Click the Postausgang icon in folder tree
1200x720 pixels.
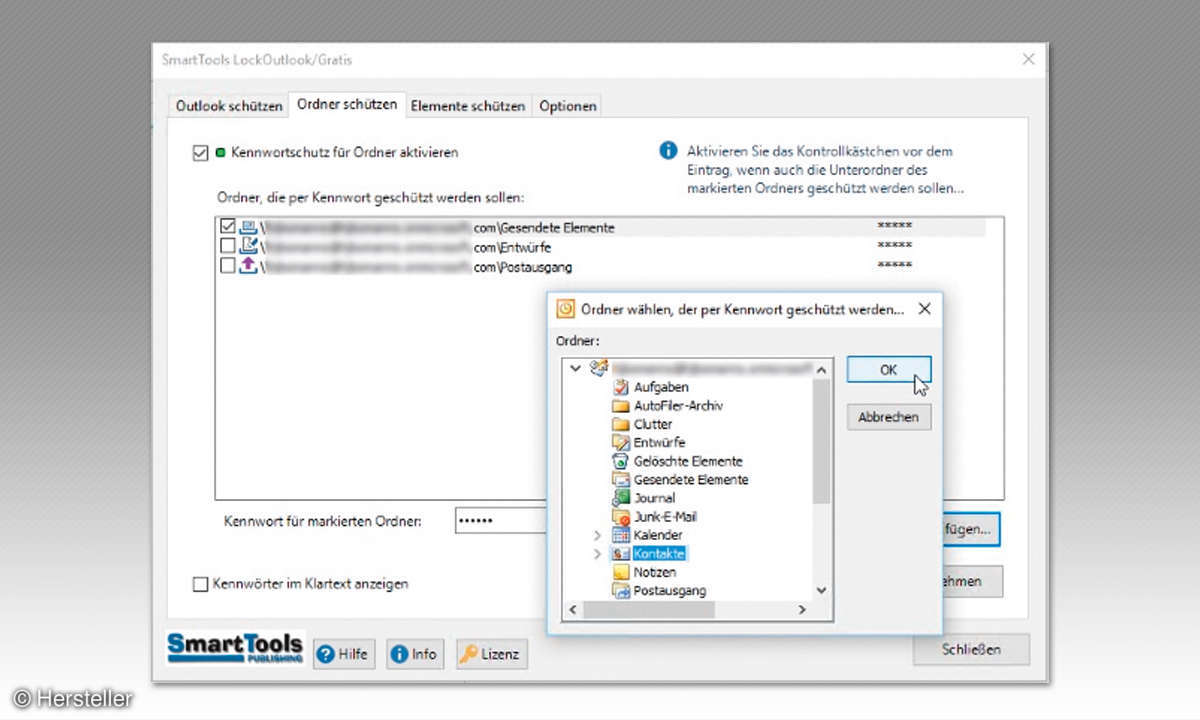pyautogui.click(x=621, y=590)
